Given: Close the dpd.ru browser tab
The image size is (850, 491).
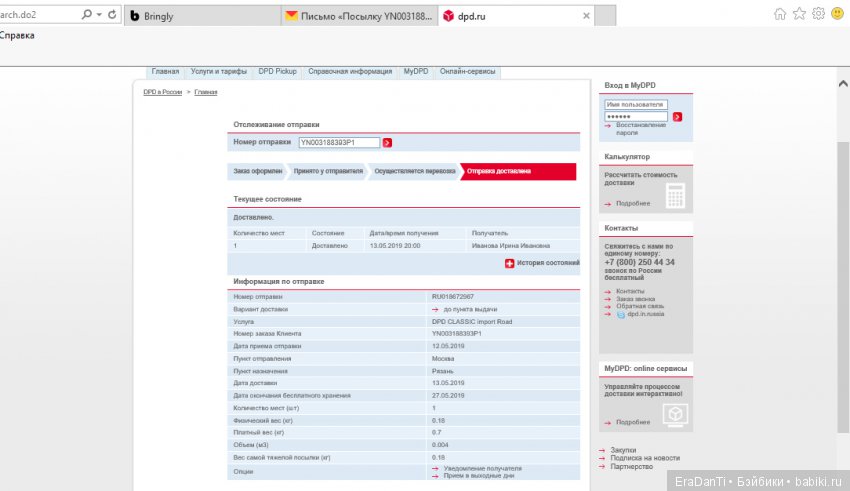Looking at the screenshot, I should coord(587,15).
